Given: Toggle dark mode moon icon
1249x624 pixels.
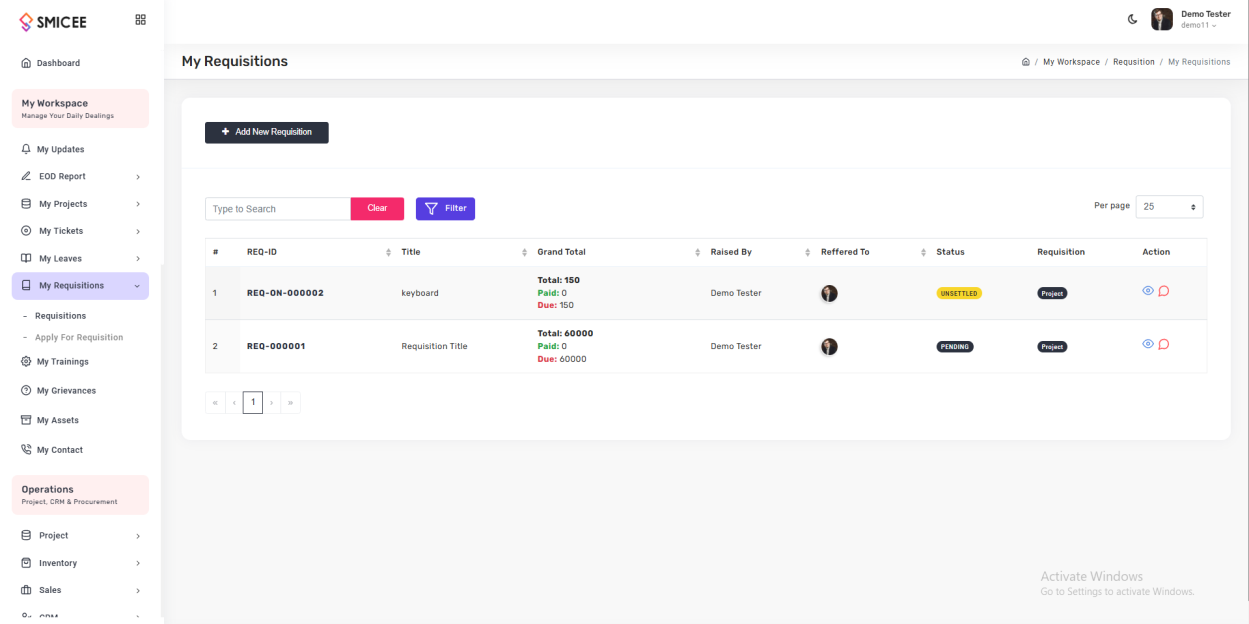Looking at the screenshot, I should pyautogui.click(x=1133, y=19).
